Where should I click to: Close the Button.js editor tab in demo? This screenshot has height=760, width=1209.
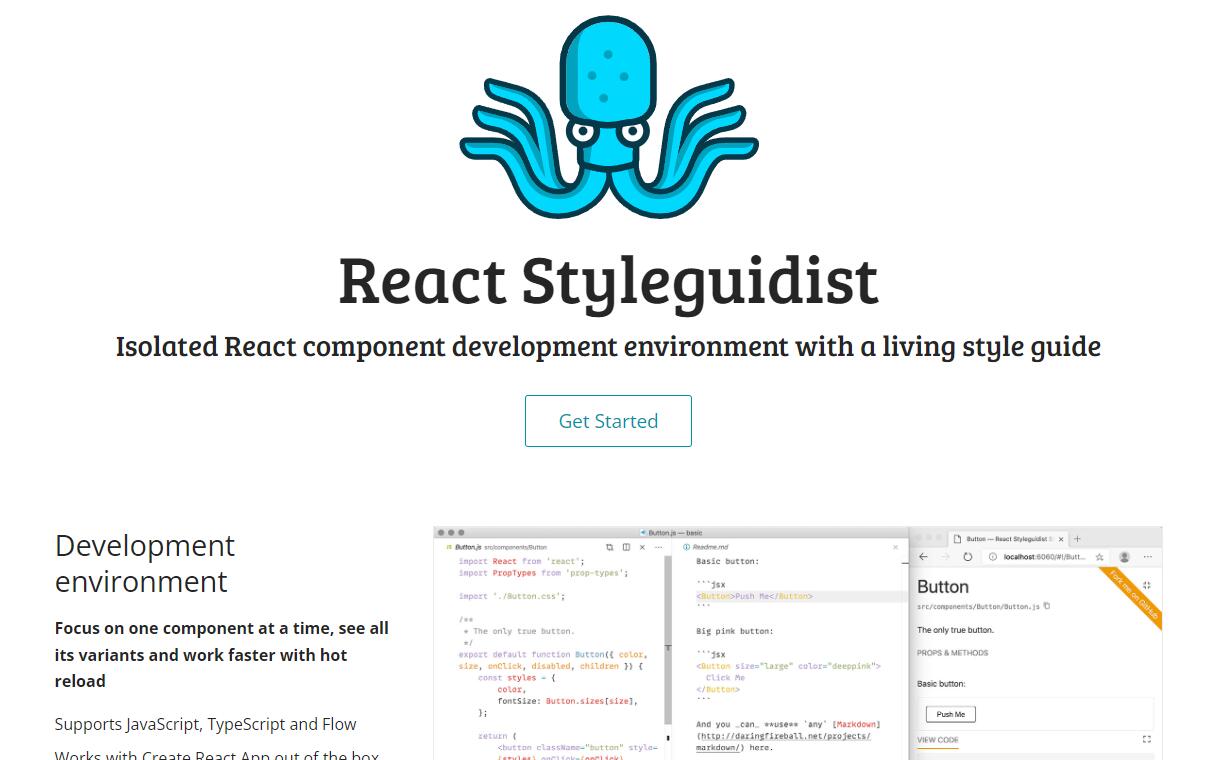642,547
